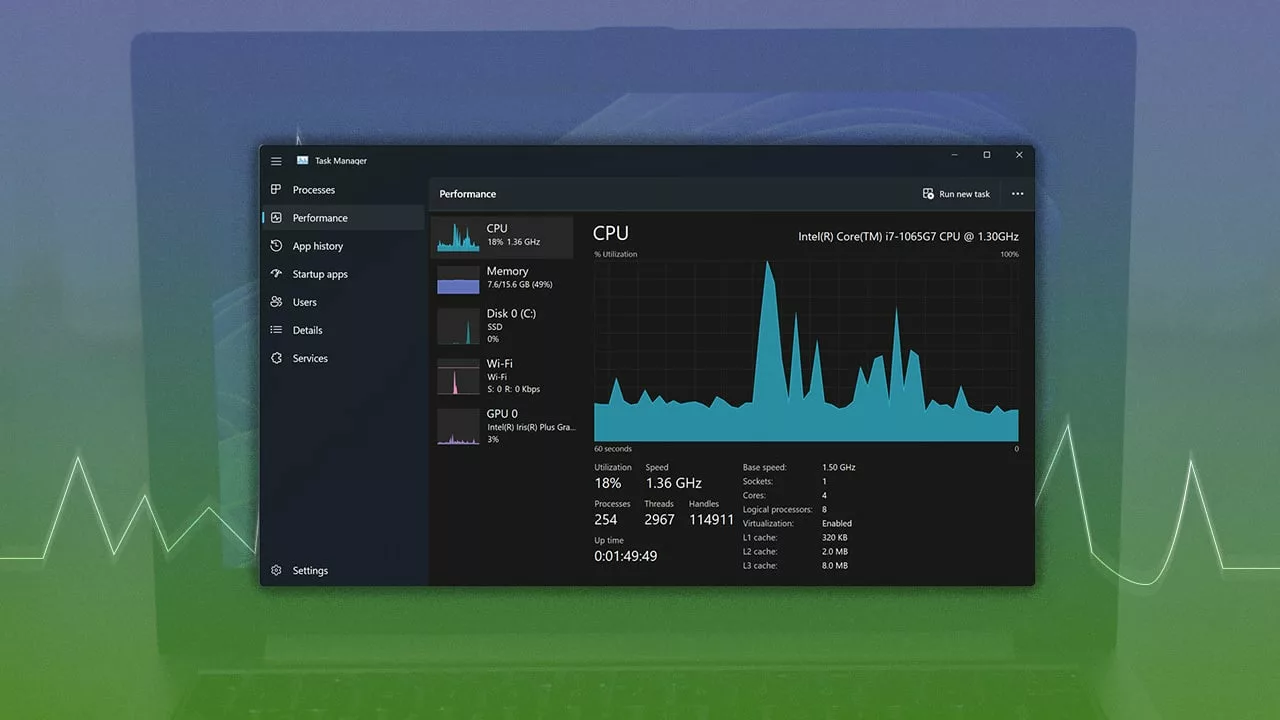1280x720 pixels.
Task: Click the Startup apps gauge icon
Action: (x=276, y=274)
